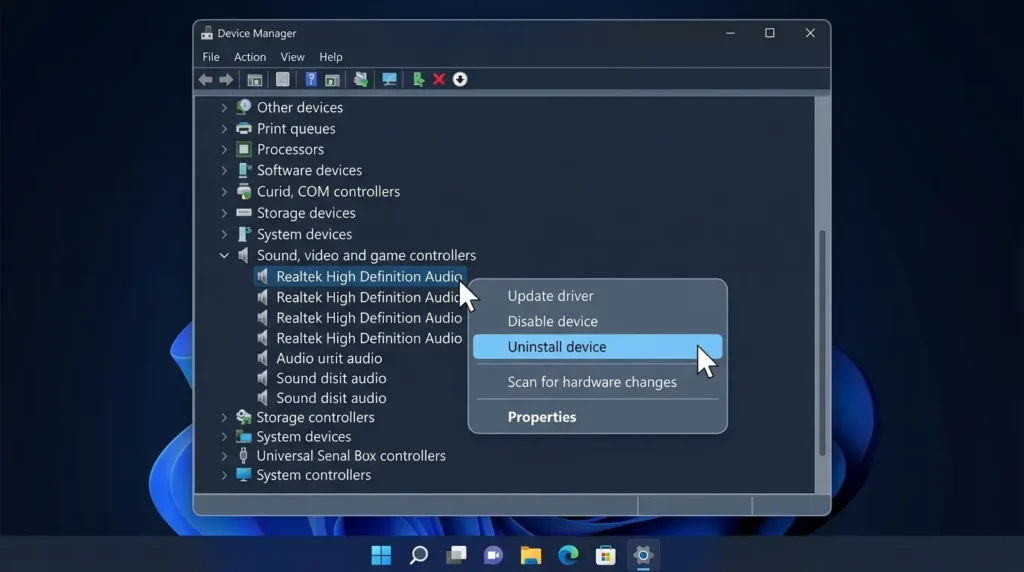Open the View menu

coord(293,57)
